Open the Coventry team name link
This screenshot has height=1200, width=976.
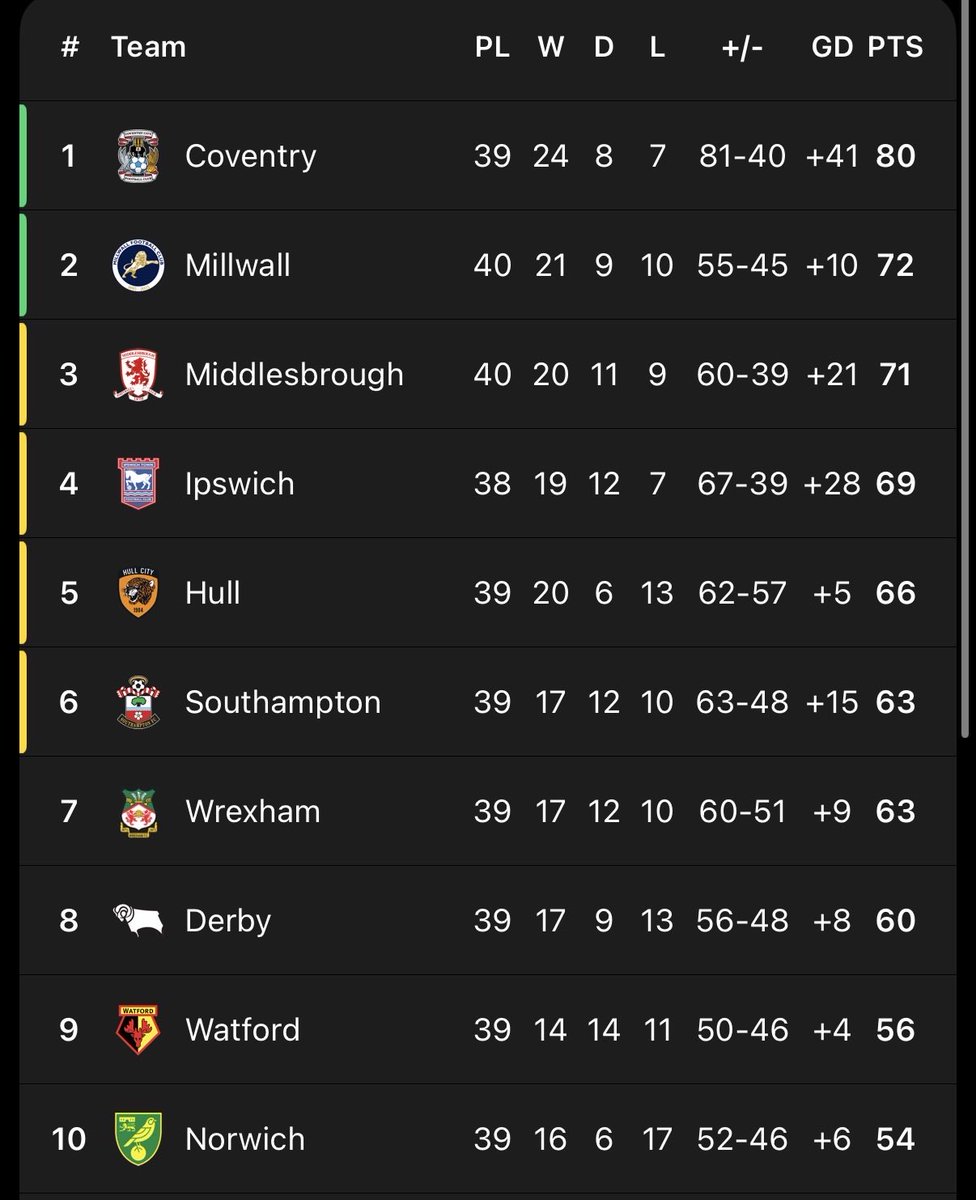click(x=251, y=156)
